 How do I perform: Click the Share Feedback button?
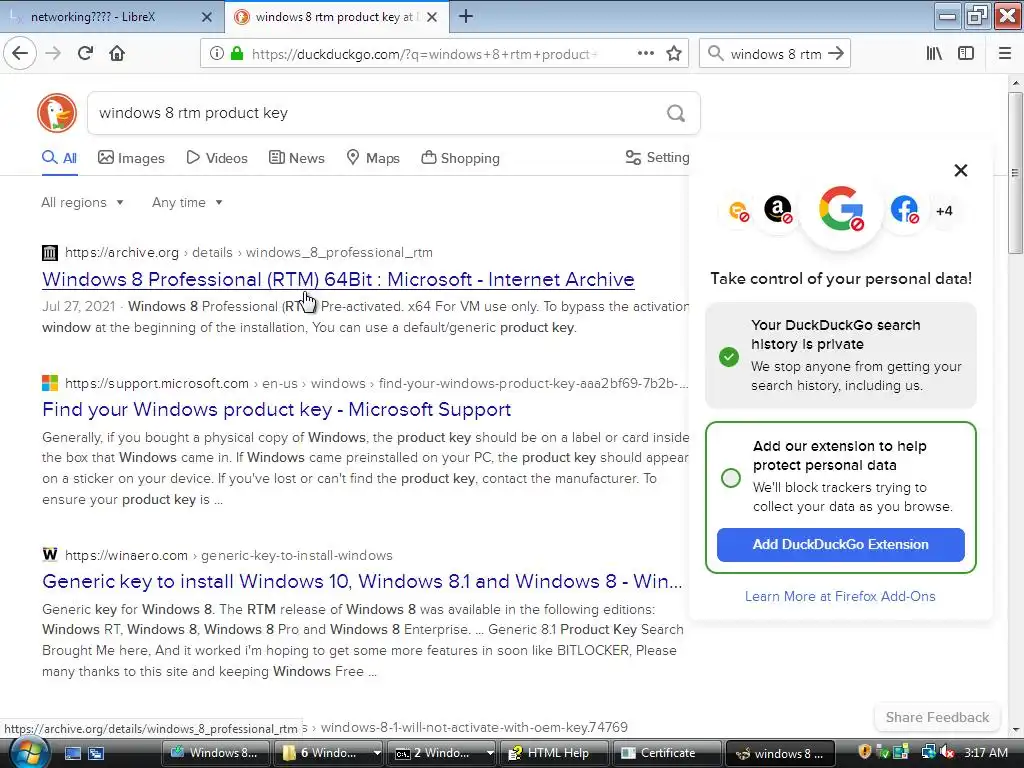point(937,717)
